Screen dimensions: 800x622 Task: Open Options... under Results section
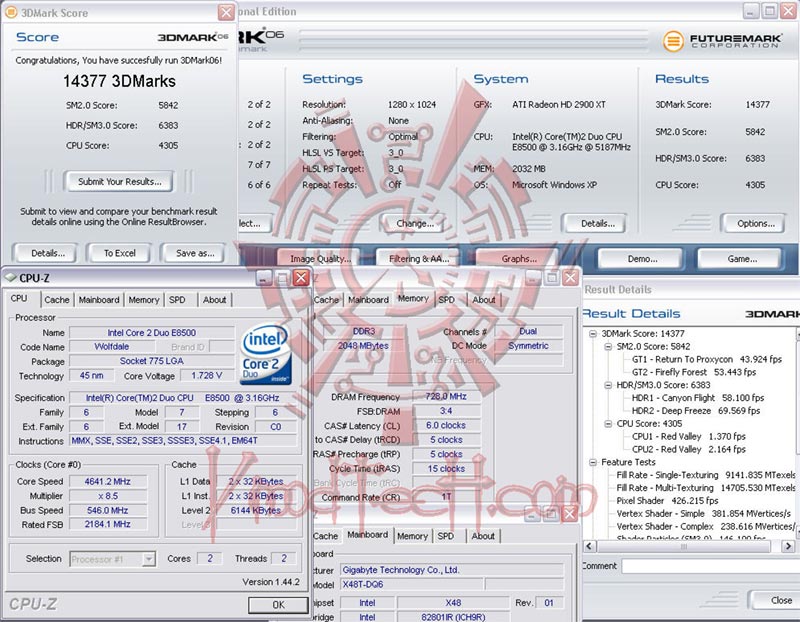click(755, 223)
